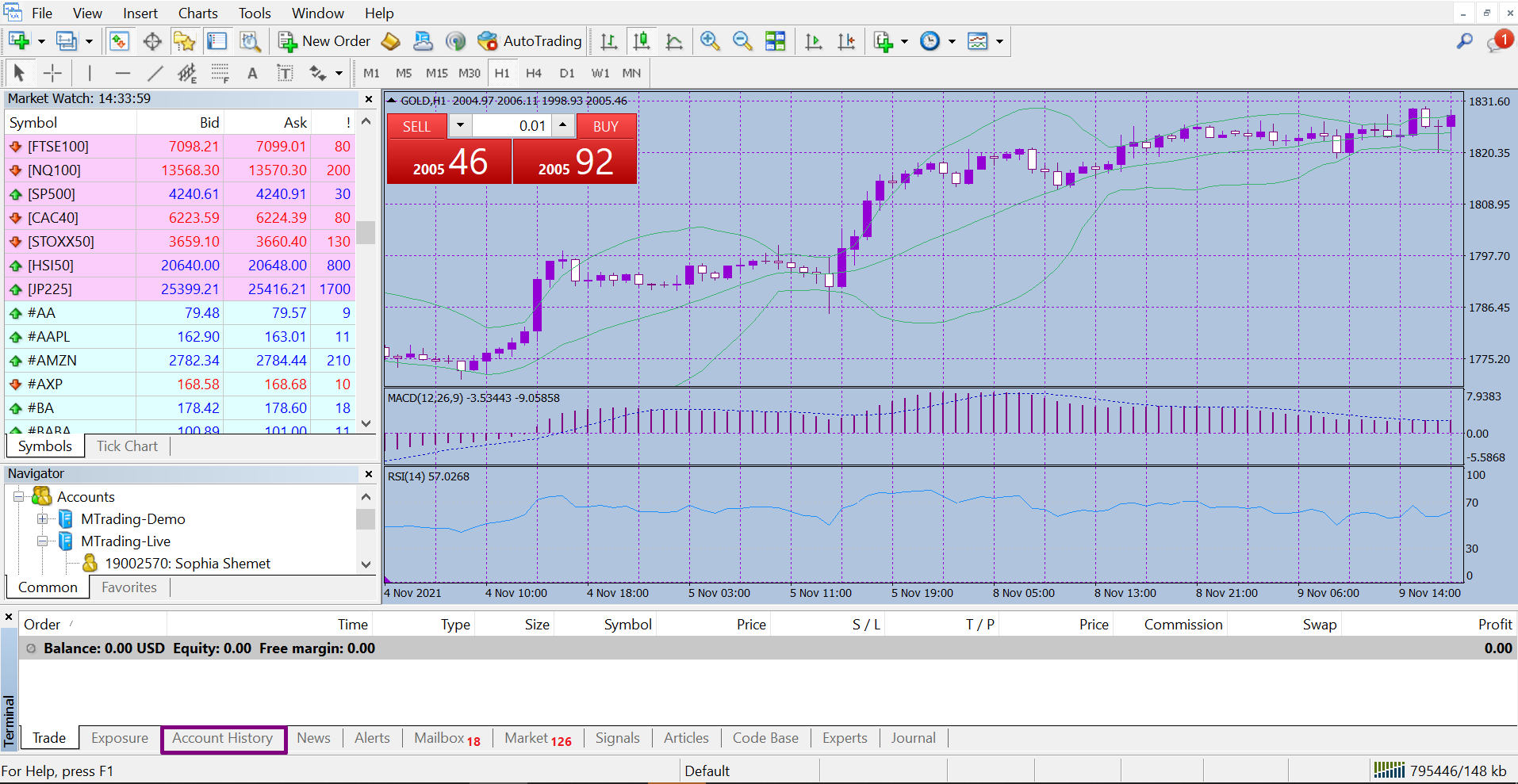This screenshot has width=1518, height=784.
Task: Open the Templates icon
Action: coord(978,41)
